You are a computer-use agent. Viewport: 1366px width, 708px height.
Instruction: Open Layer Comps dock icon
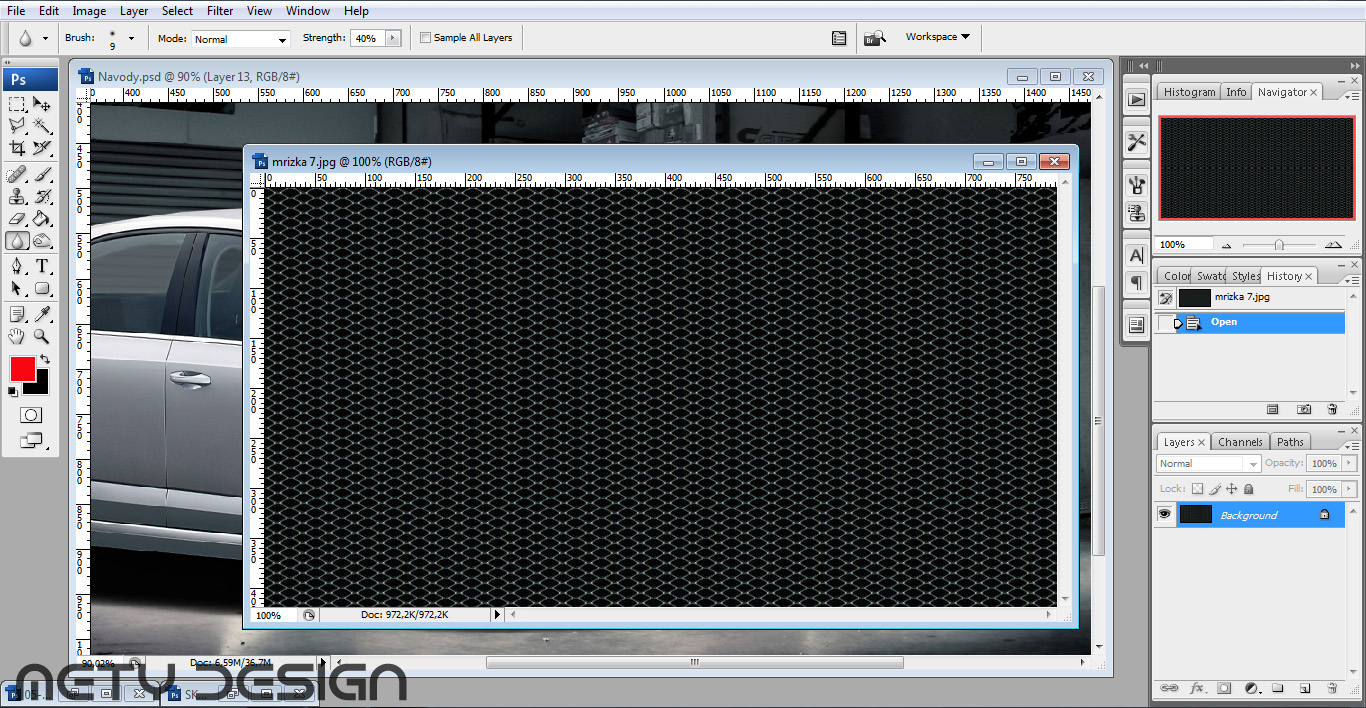click(x=1136, y=325)
